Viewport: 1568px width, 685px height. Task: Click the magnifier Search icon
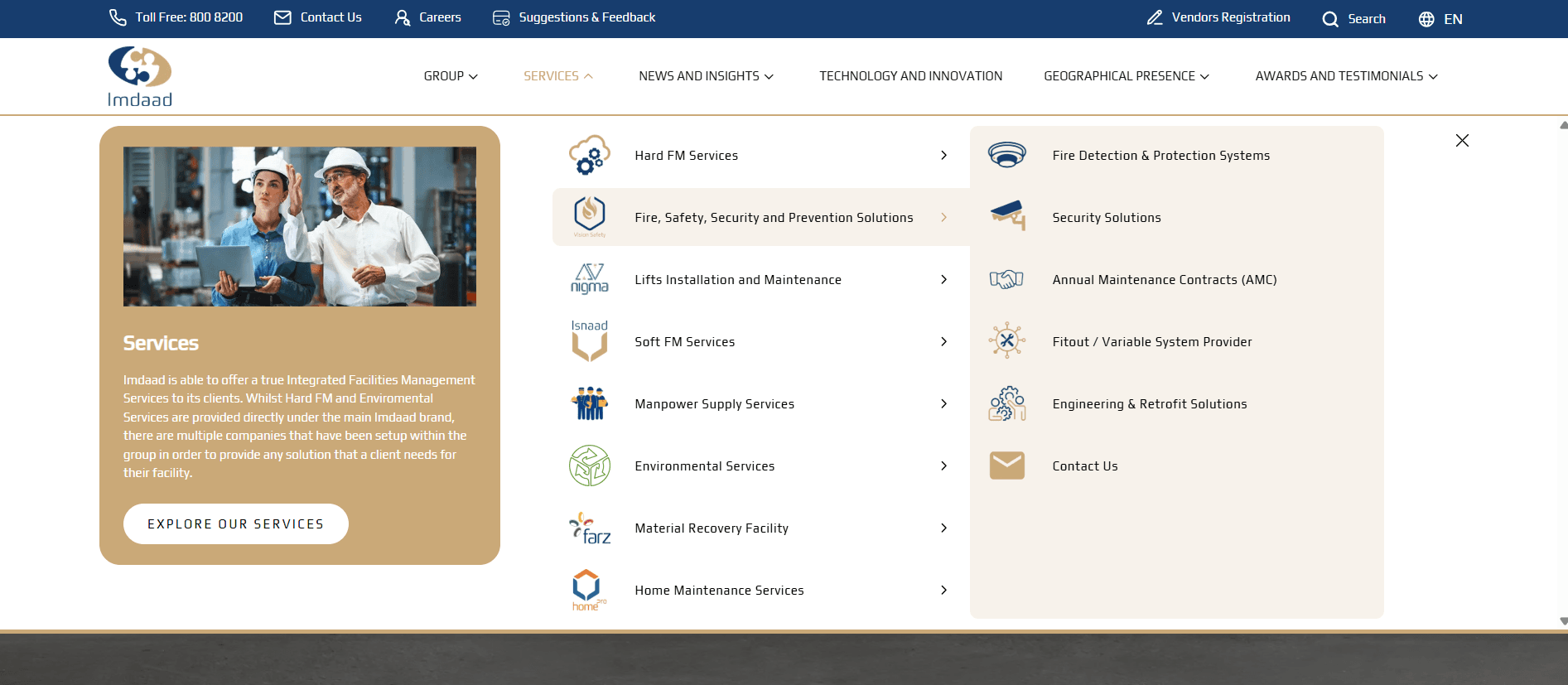pyautogui.click(x=1330, y=19)
